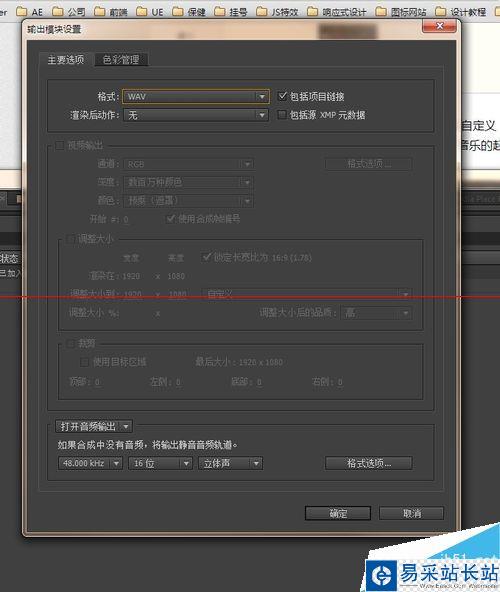Viewport: 500px width, 592px height.
Task: Click the 取消 button
Action: point(411,513)
